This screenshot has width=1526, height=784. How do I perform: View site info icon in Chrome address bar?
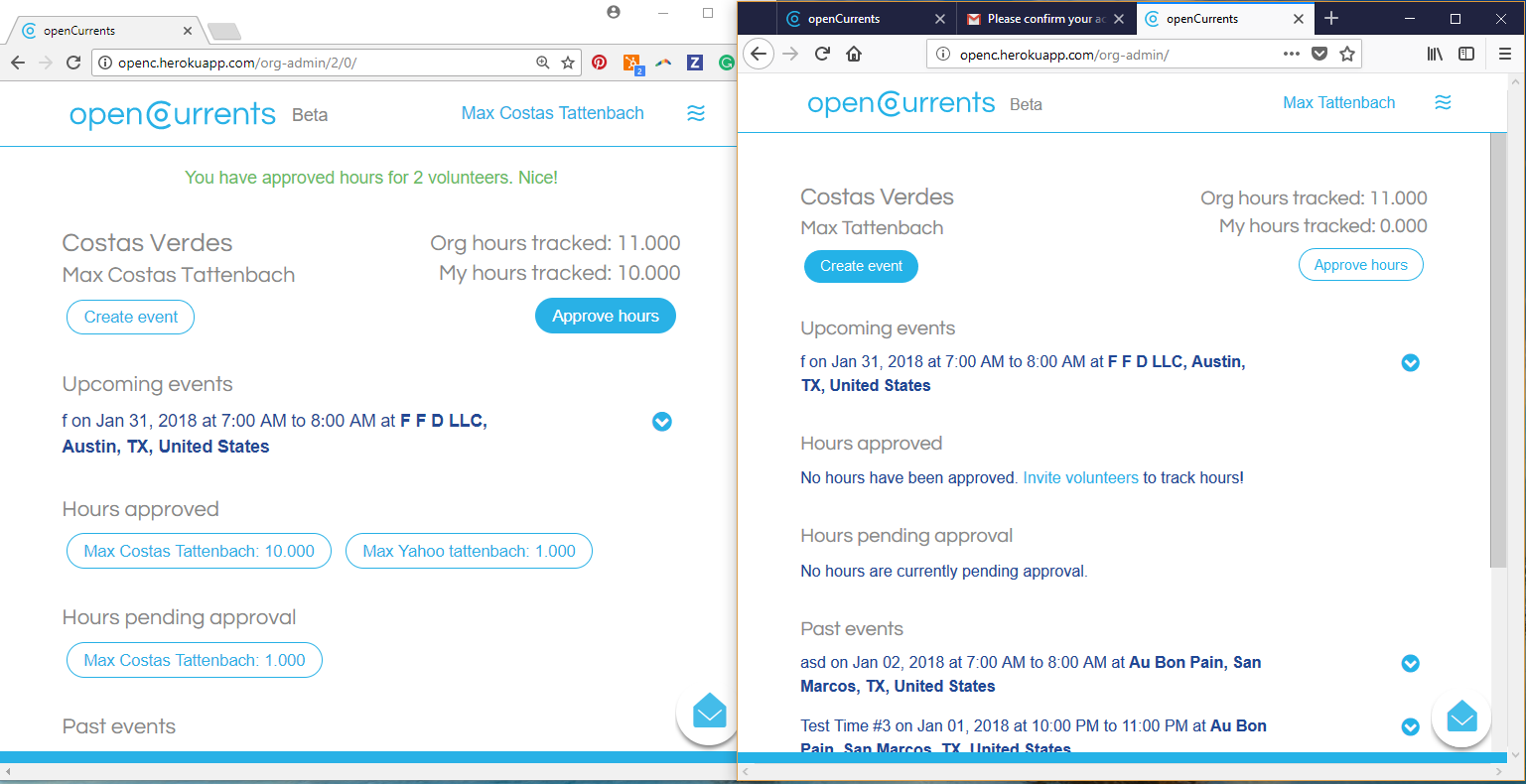point(105,63)
